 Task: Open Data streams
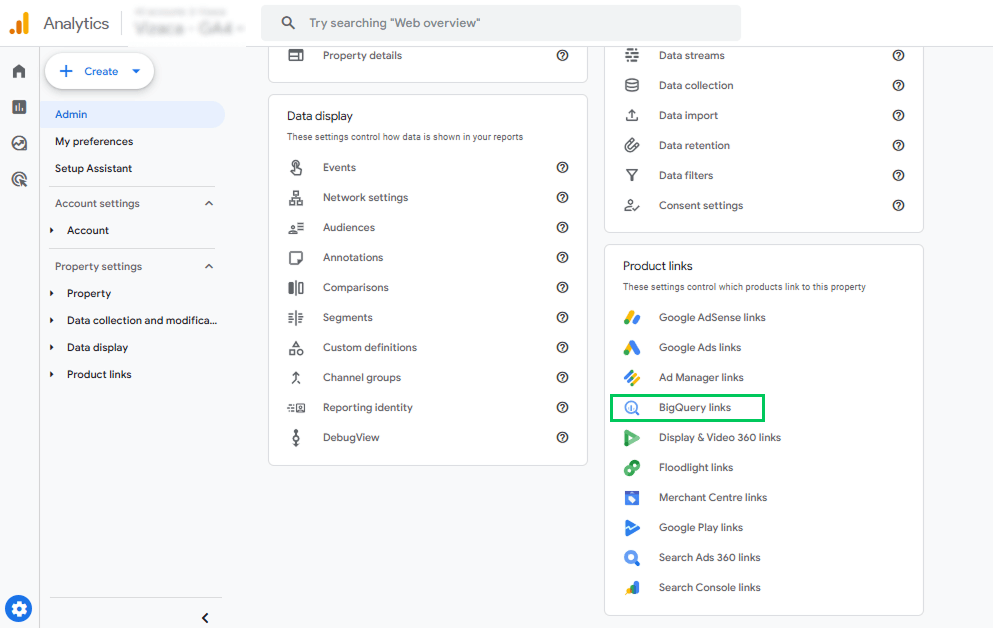[692, 55]
